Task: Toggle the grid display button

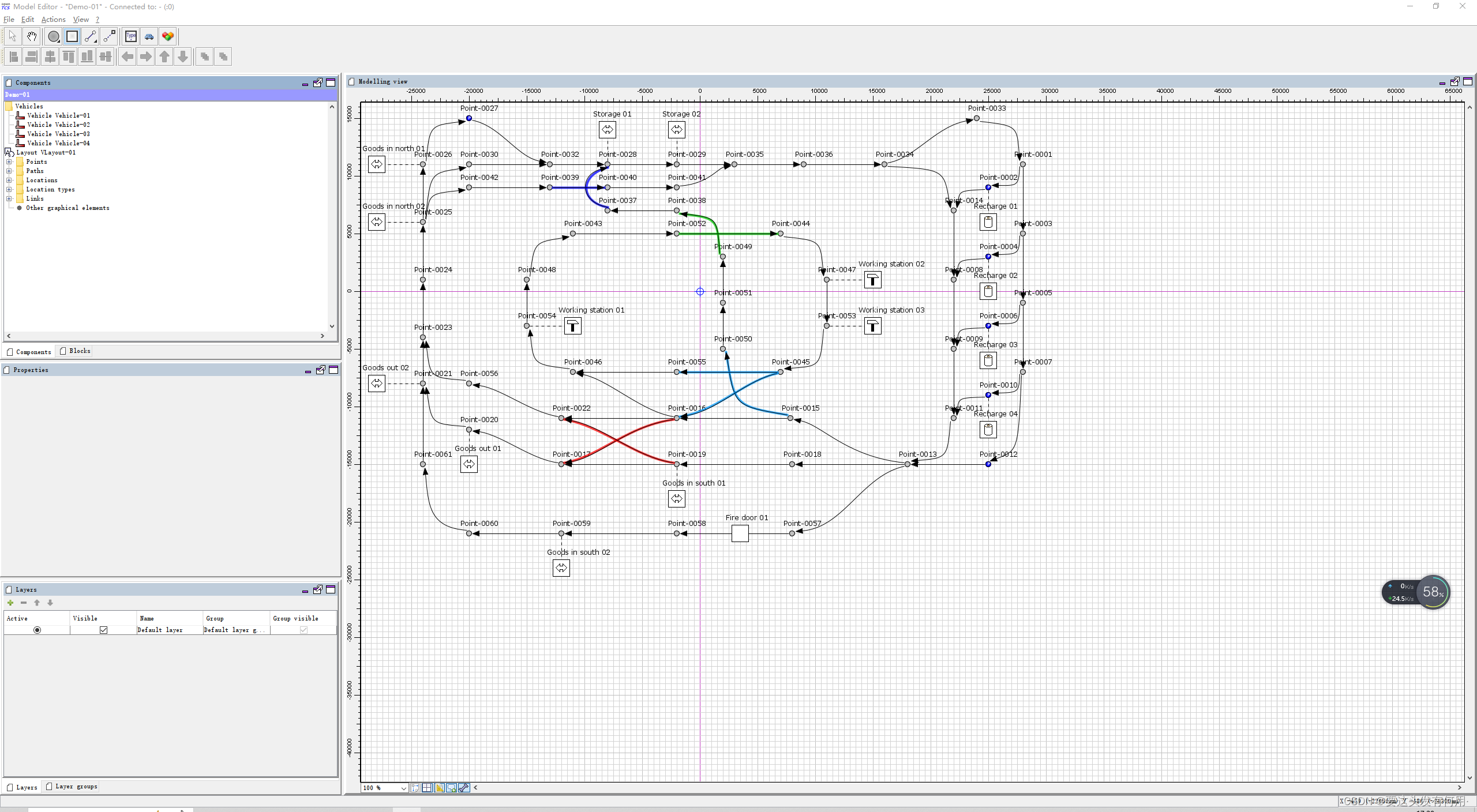Action: [427, 788]
